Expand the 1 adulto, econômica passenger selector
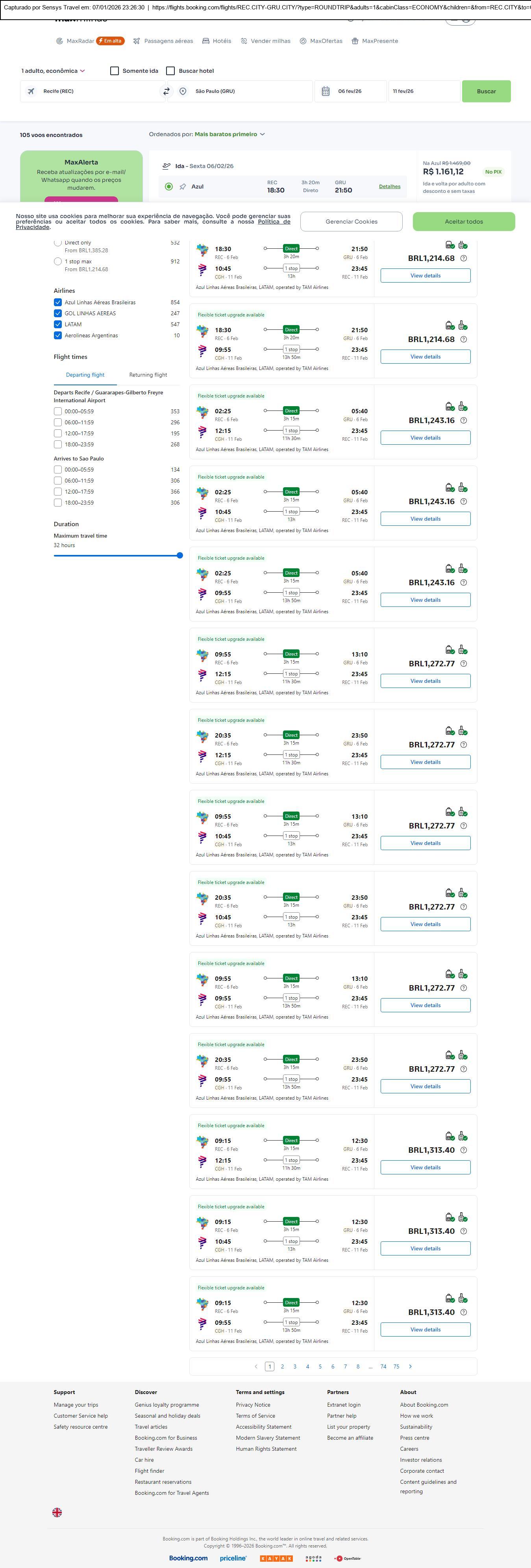The height and width of the screenshot is (1568, 531). point(53,71)
